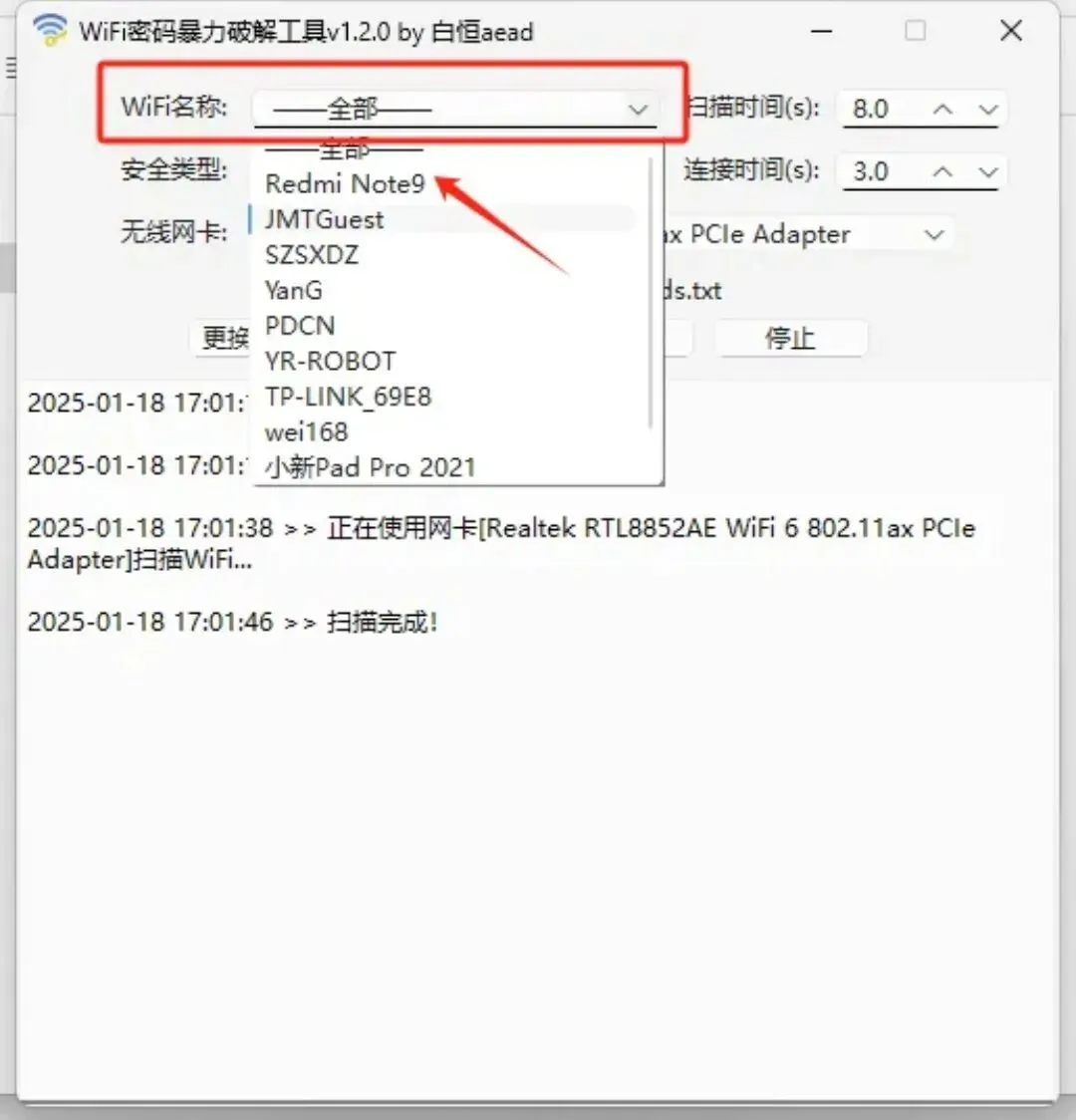
Task: Decrease scan time with down arrow
Action: click(988, 110)
